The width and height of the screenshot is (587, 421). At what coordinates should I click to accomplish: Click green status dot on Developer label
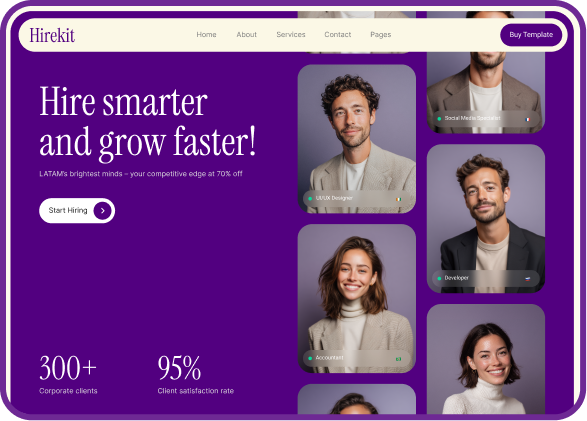click(439, 278)
